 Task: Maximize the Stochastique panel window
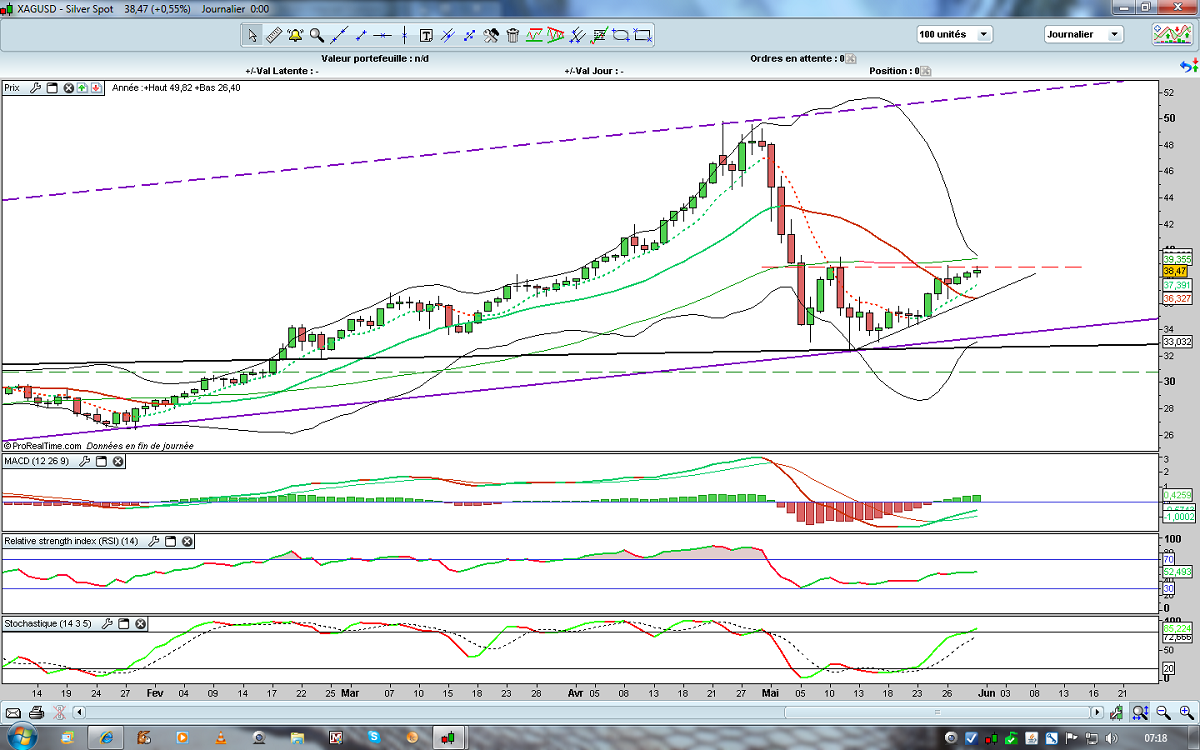(124, 624)
